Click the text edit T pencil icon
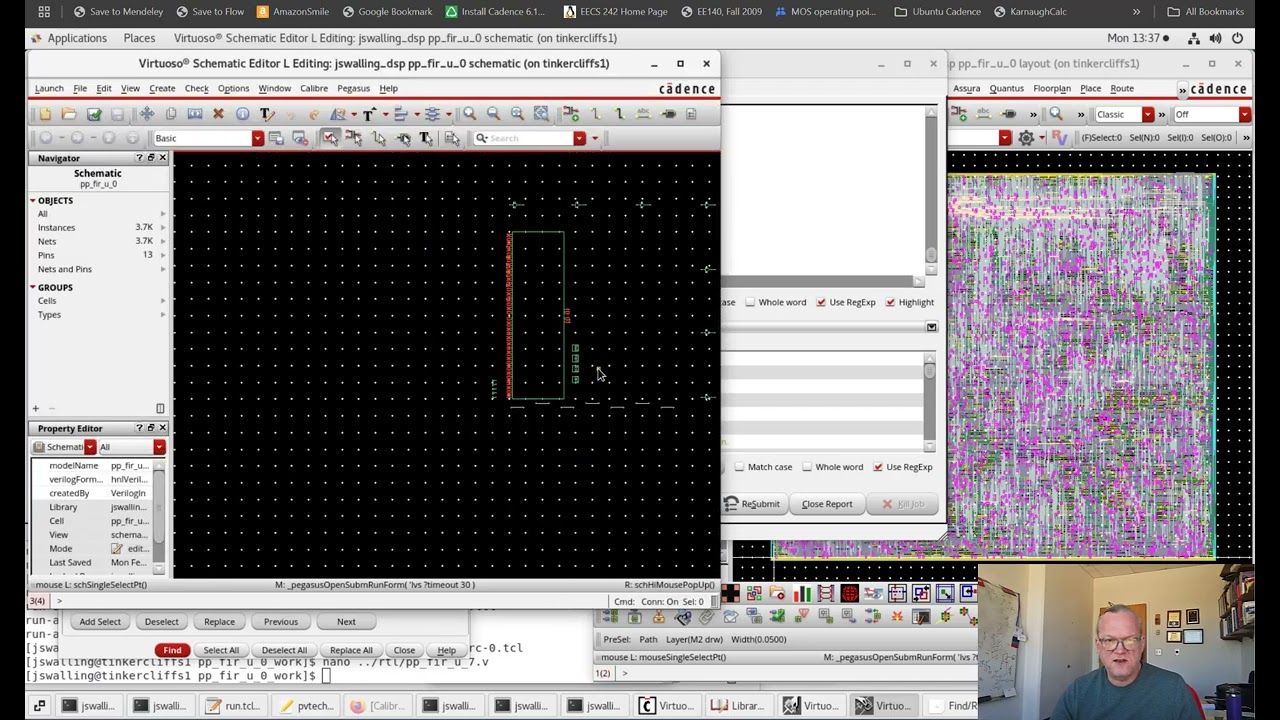This screenshot has width=1280, height=720. click(x=267, y=113)
